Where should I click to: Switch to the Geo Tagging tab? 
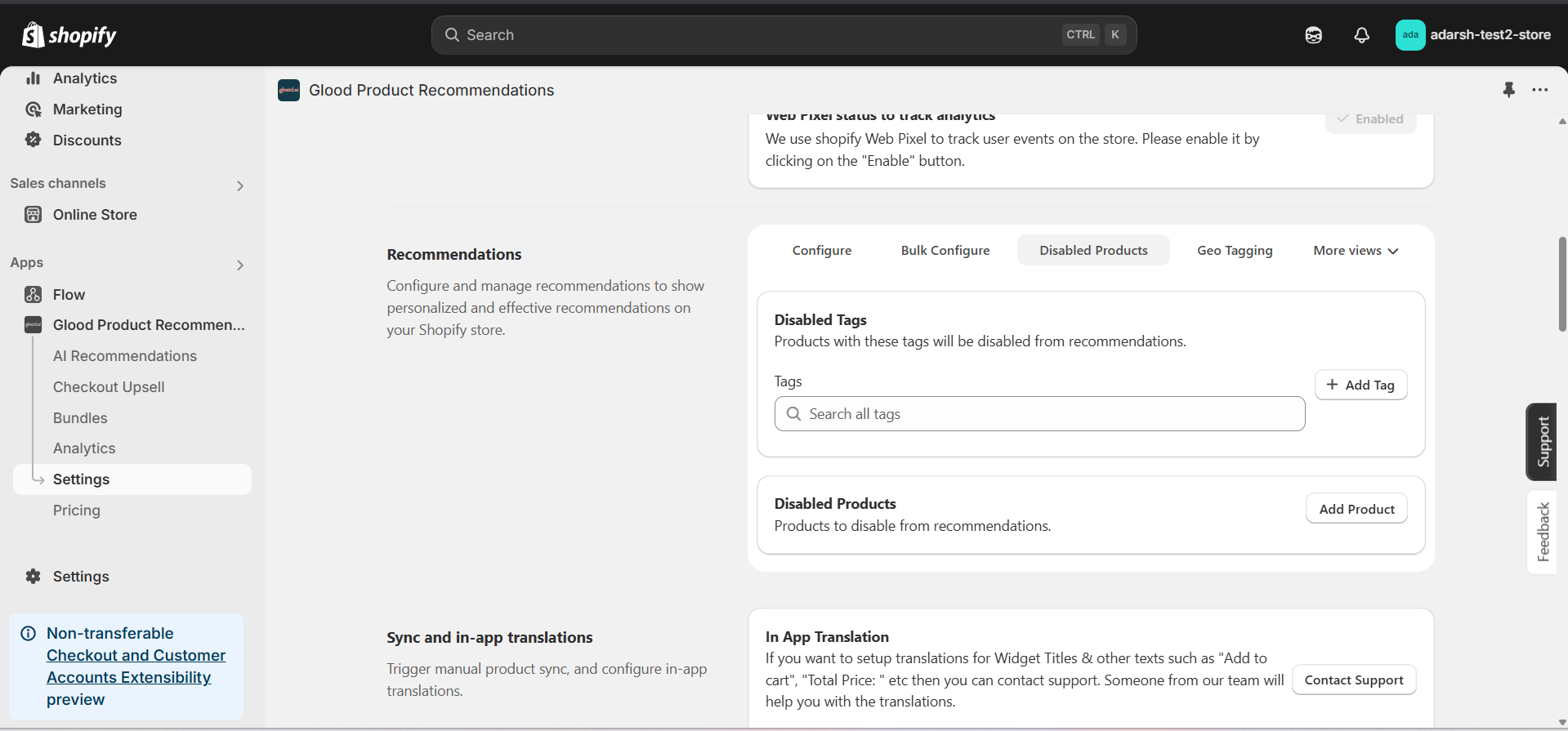point(1235,251)
